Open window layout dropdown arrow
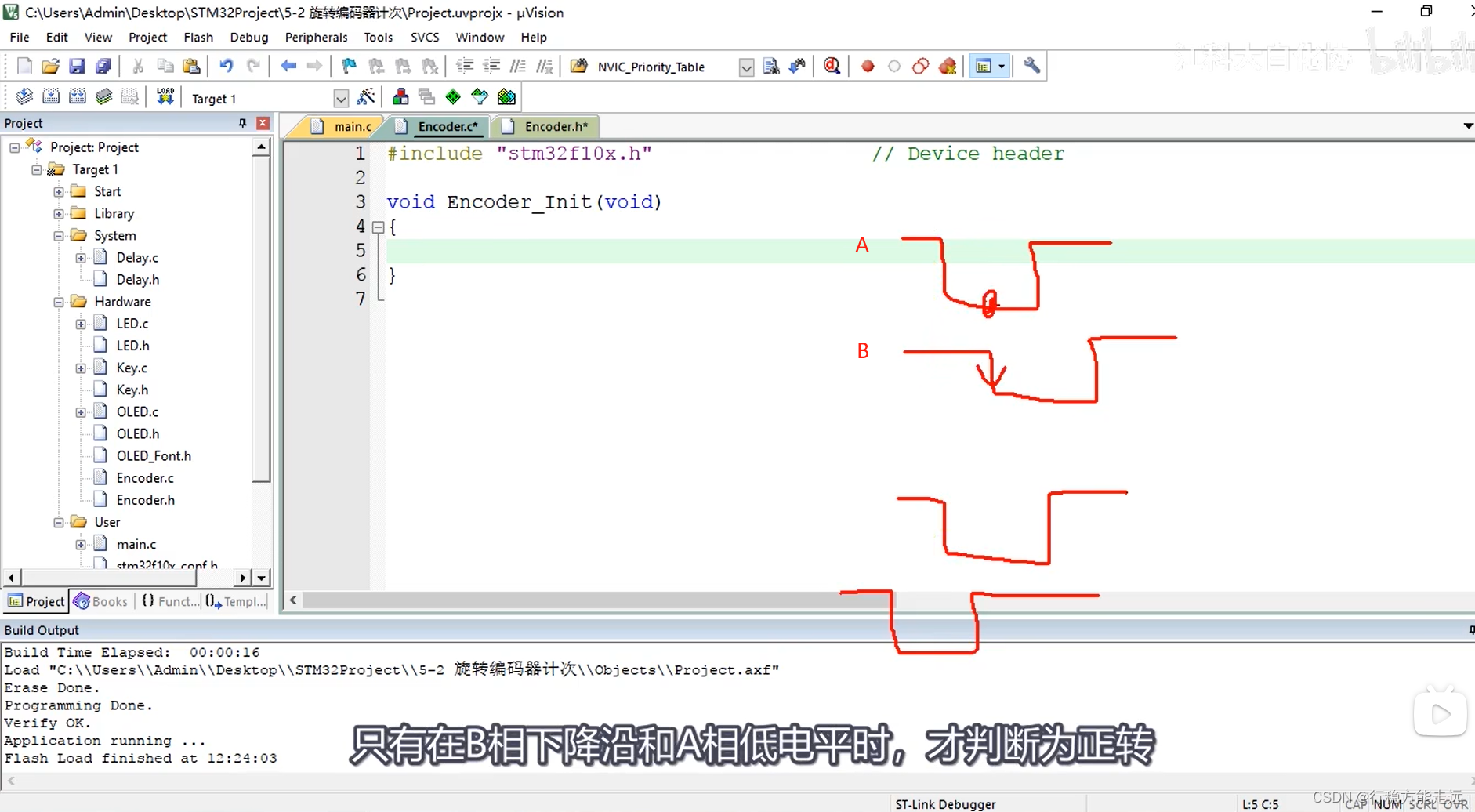This screenshot has height=812, width=1475. pos(1002,67)
